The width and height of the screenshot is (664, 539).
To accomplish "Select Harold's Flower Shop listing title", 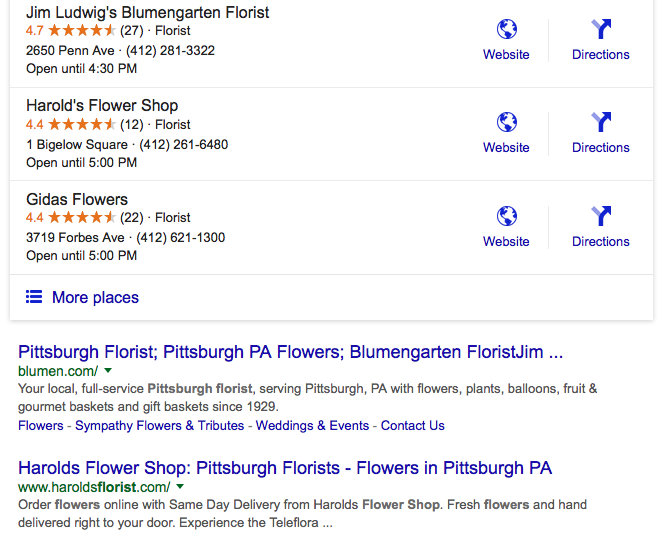I will click(102, 106).
